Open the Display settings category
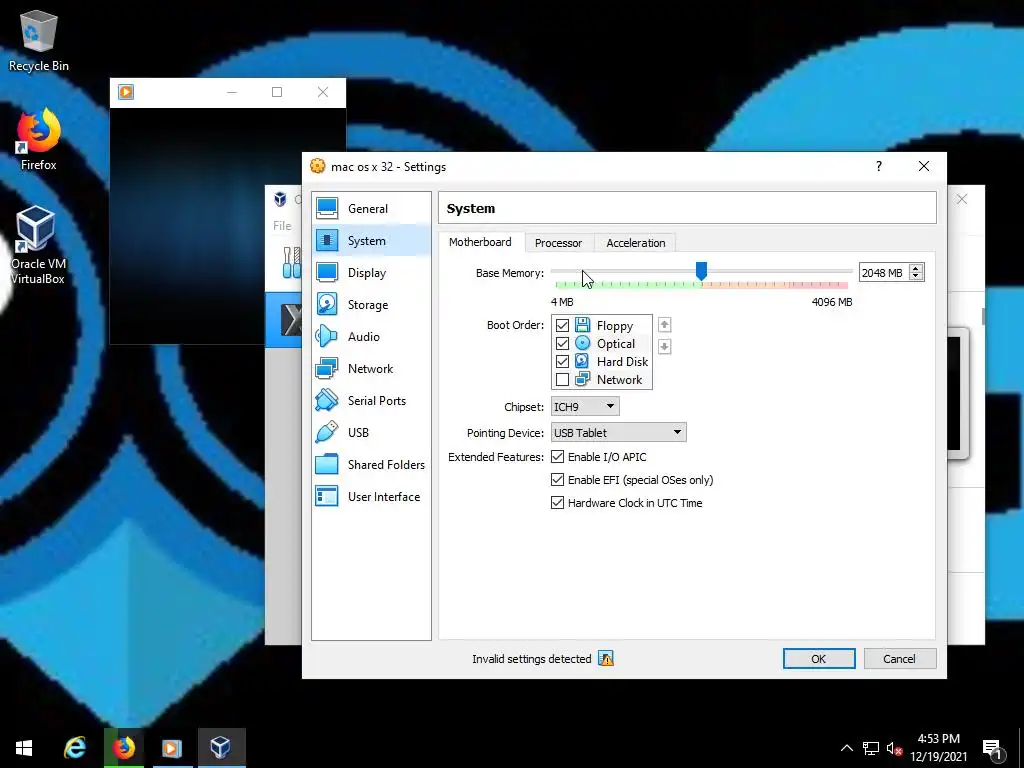 [x=371, y=272]
